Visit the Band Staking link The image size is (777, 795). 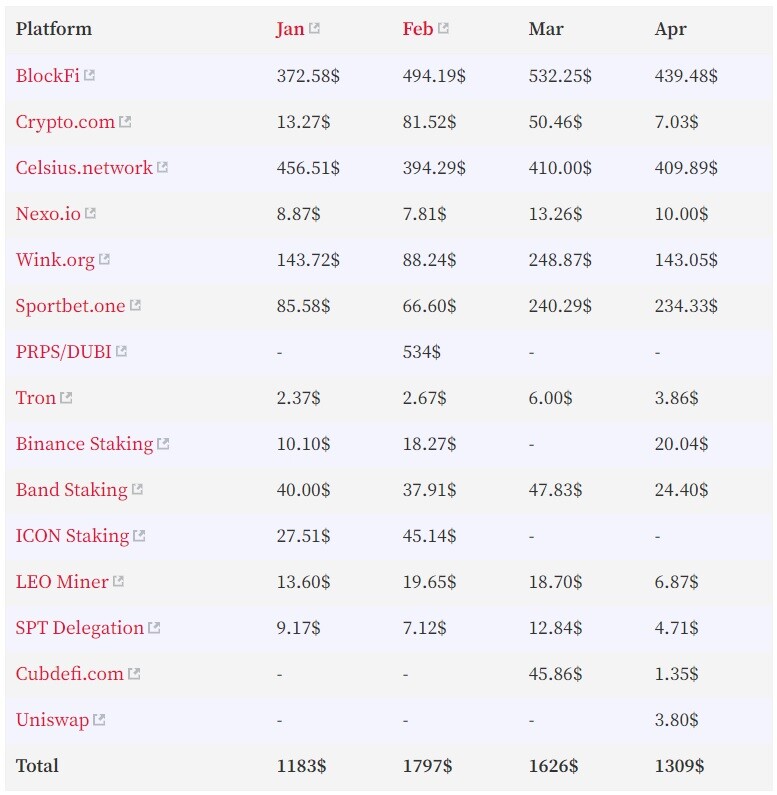(x=72, y=490)
